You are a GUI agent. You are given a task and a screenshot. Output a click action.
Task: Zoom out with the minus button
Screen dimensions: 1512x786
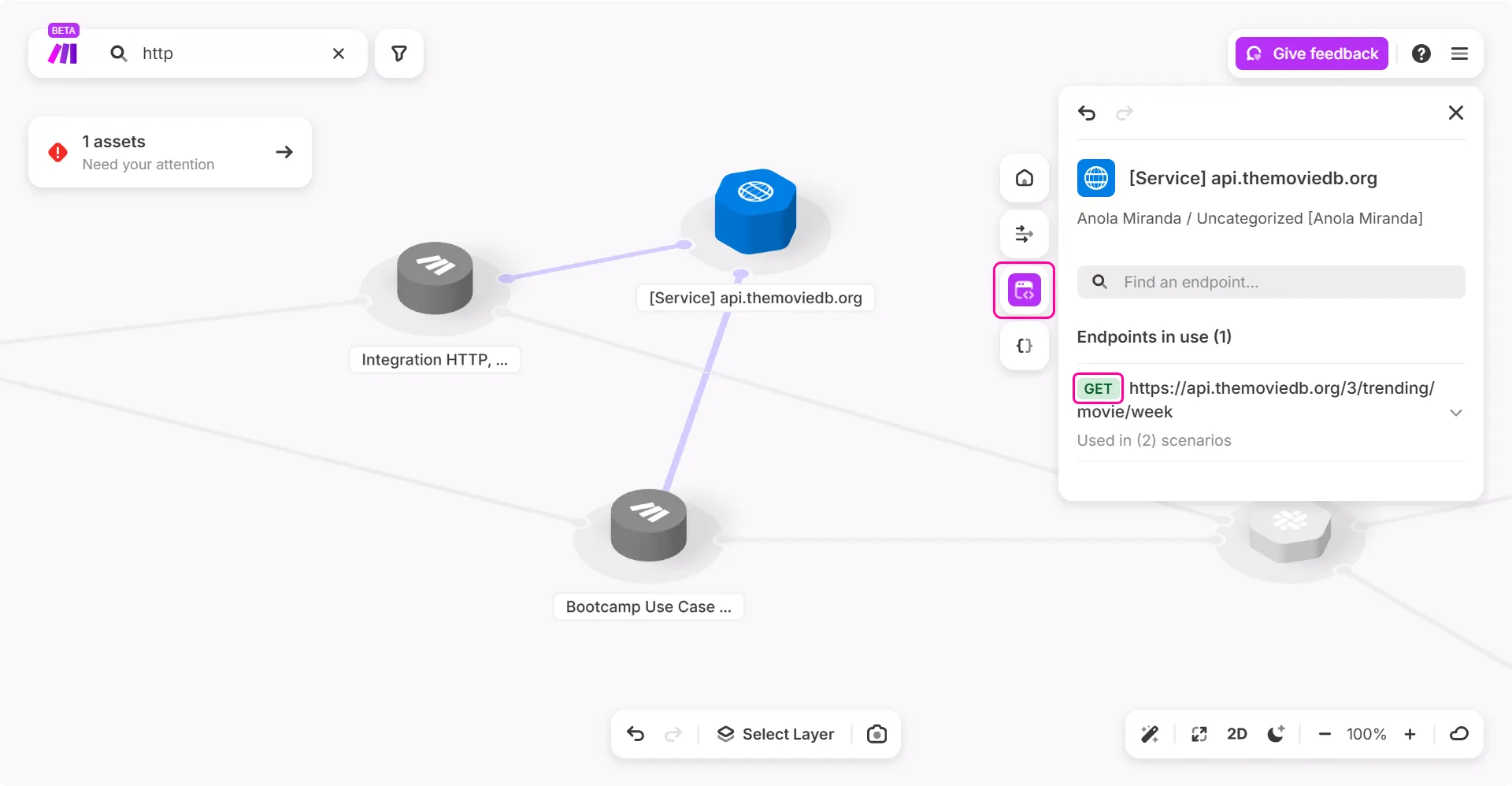pyautogui.click(x=1325, y=734)
